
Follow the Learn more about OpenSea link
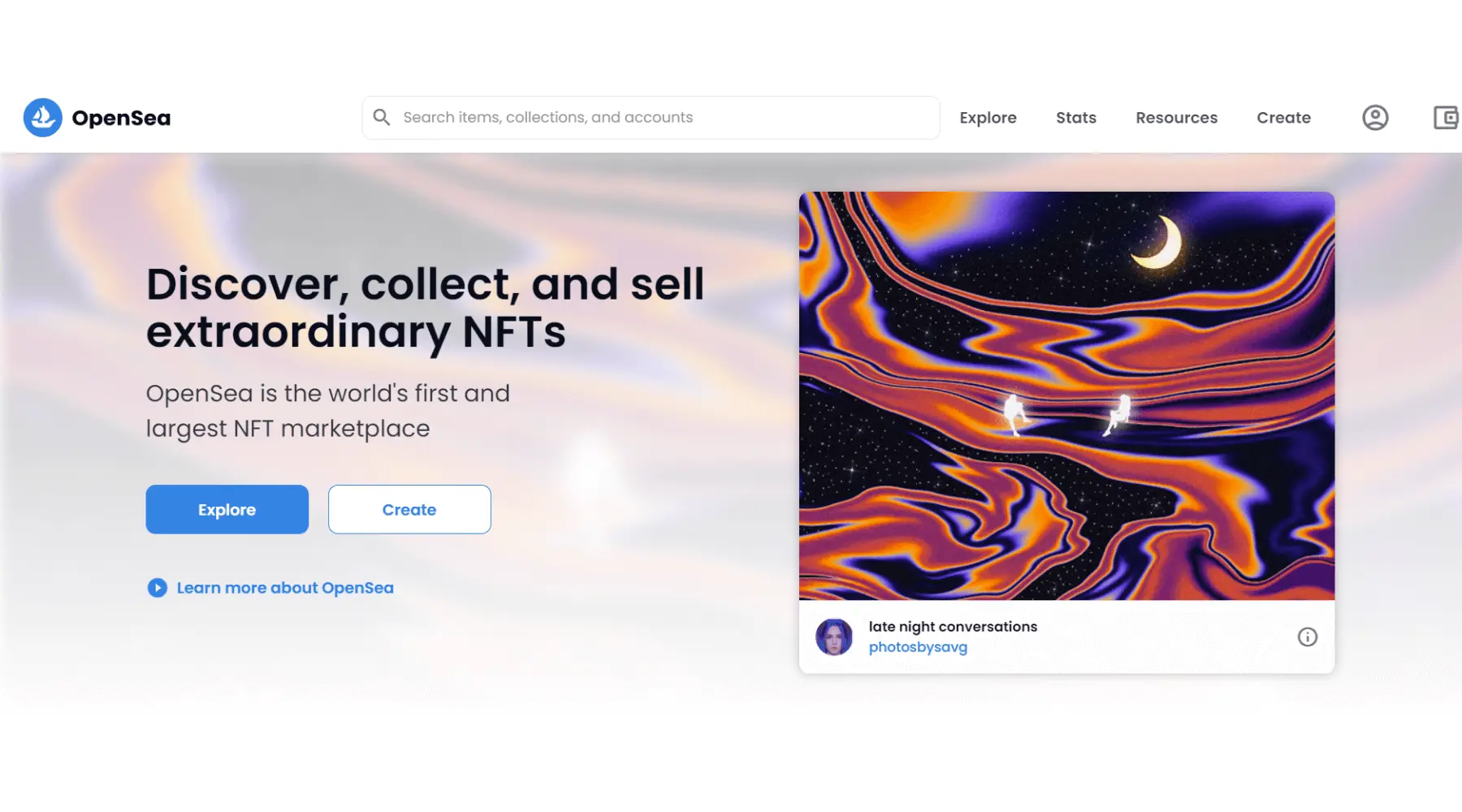pos(285,588)
